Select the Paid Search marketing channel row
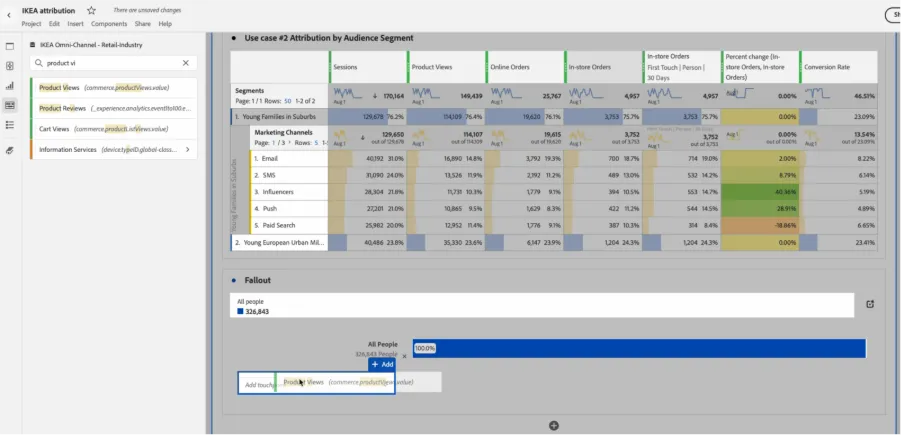 (289, 225)
